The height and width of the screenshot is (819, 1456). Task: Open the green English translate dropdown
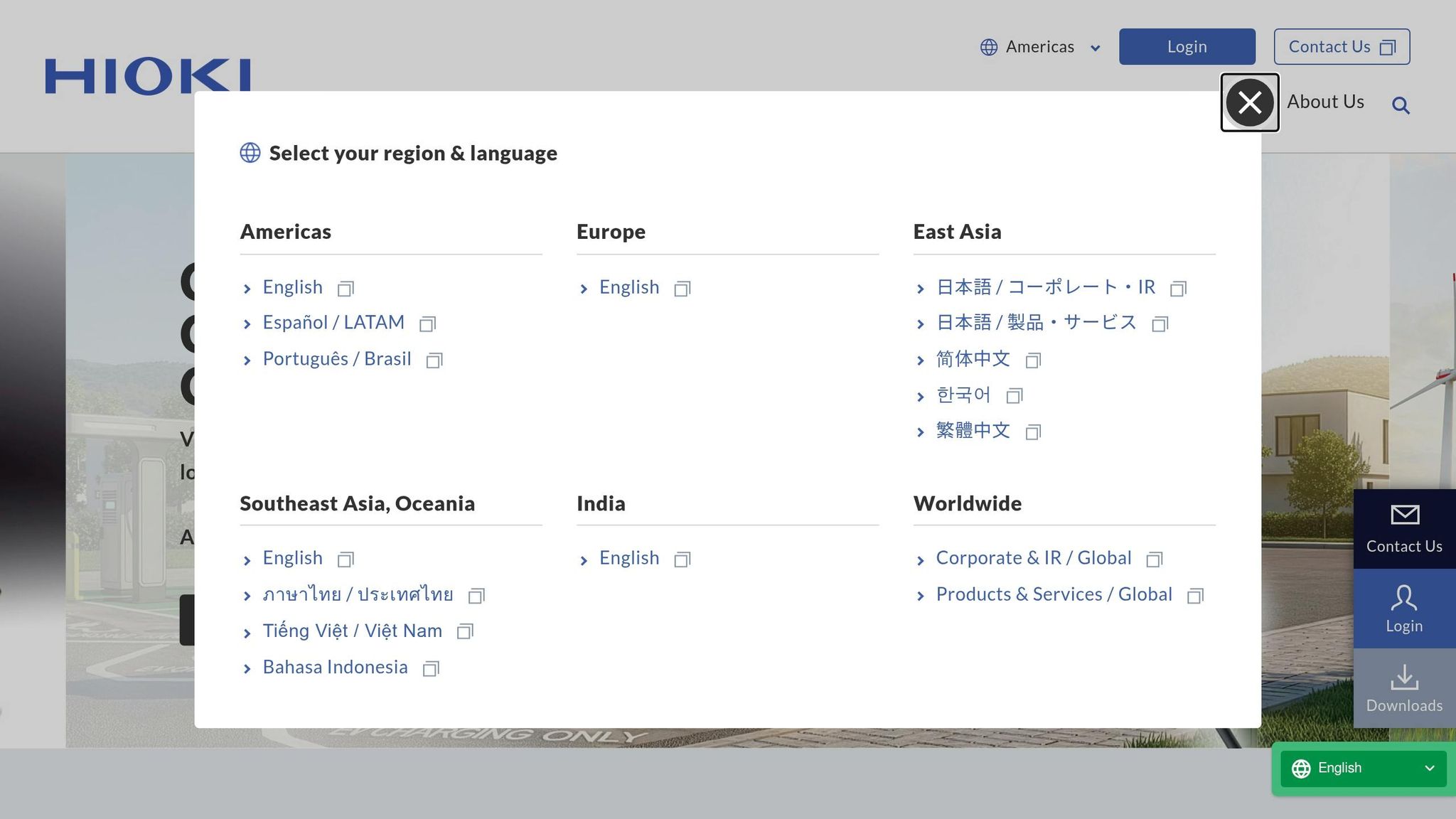[1363, 769]
